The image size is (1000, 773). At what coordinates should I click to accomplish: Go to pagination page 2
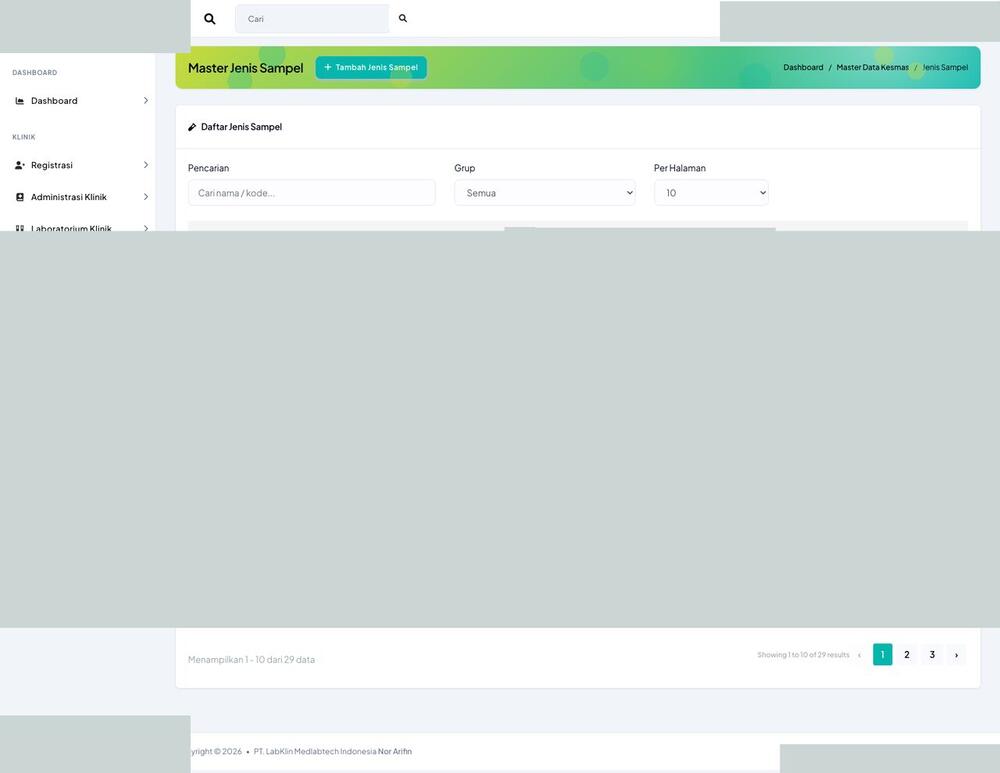[907, 654]
